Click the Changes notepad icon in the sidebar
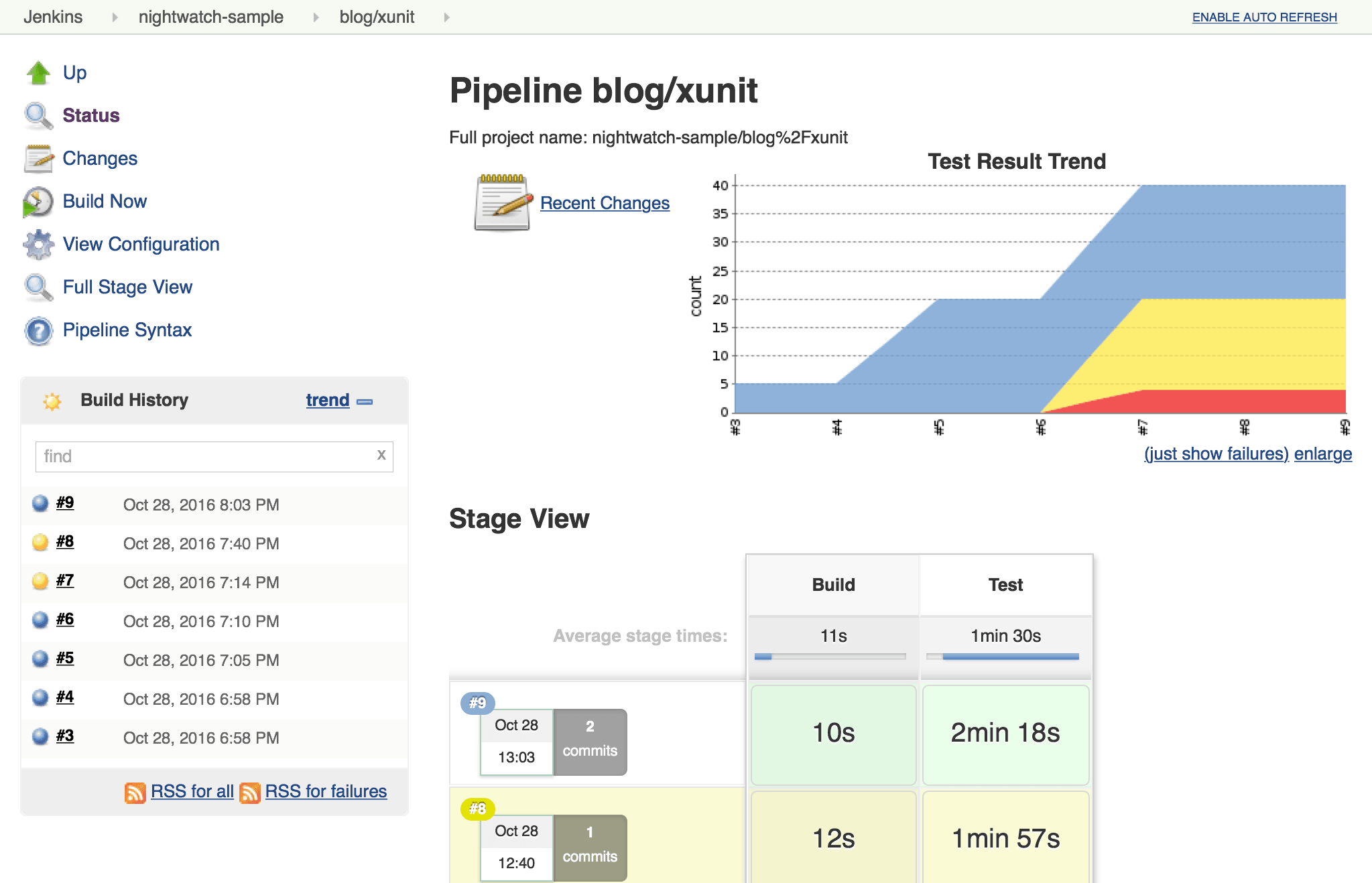This screenshot has width=1372, height=883. (38, 159)
